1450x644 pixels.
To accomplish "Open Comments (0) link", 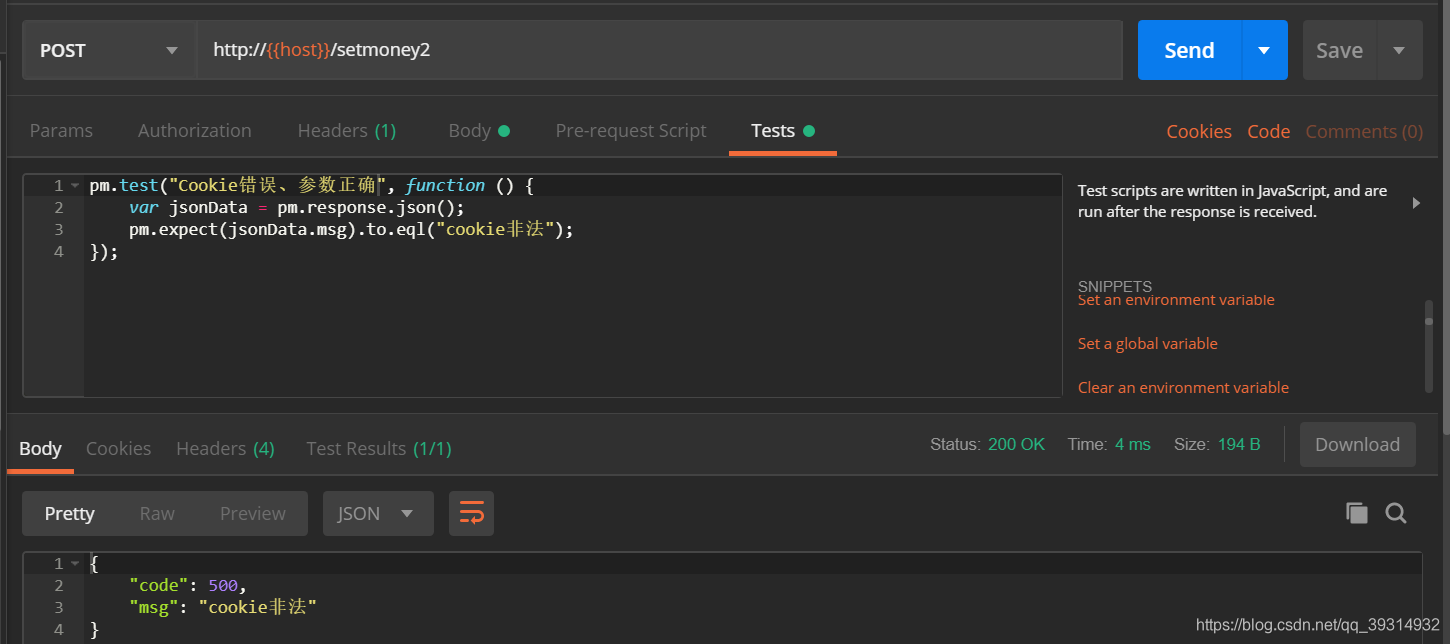I will pos(1364,132).
